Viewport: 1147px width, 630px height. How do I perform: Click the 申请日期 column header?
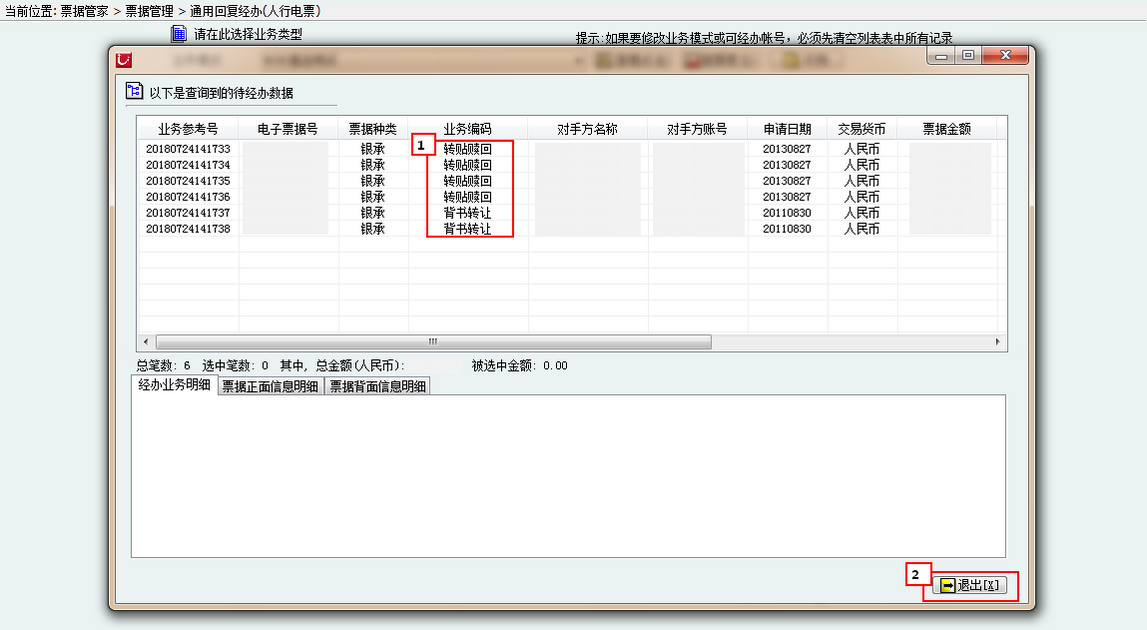787,130
